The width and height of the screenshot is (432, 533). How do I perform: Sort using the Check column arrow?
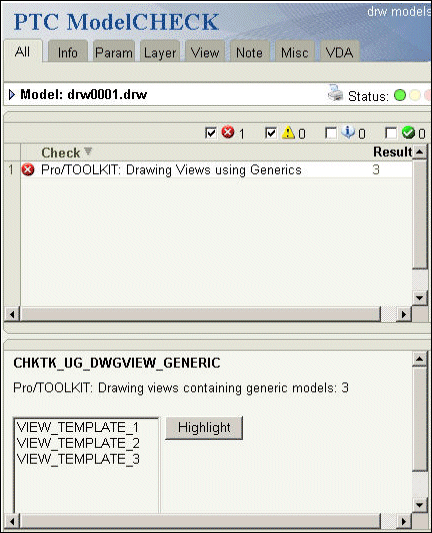point(88,151)
